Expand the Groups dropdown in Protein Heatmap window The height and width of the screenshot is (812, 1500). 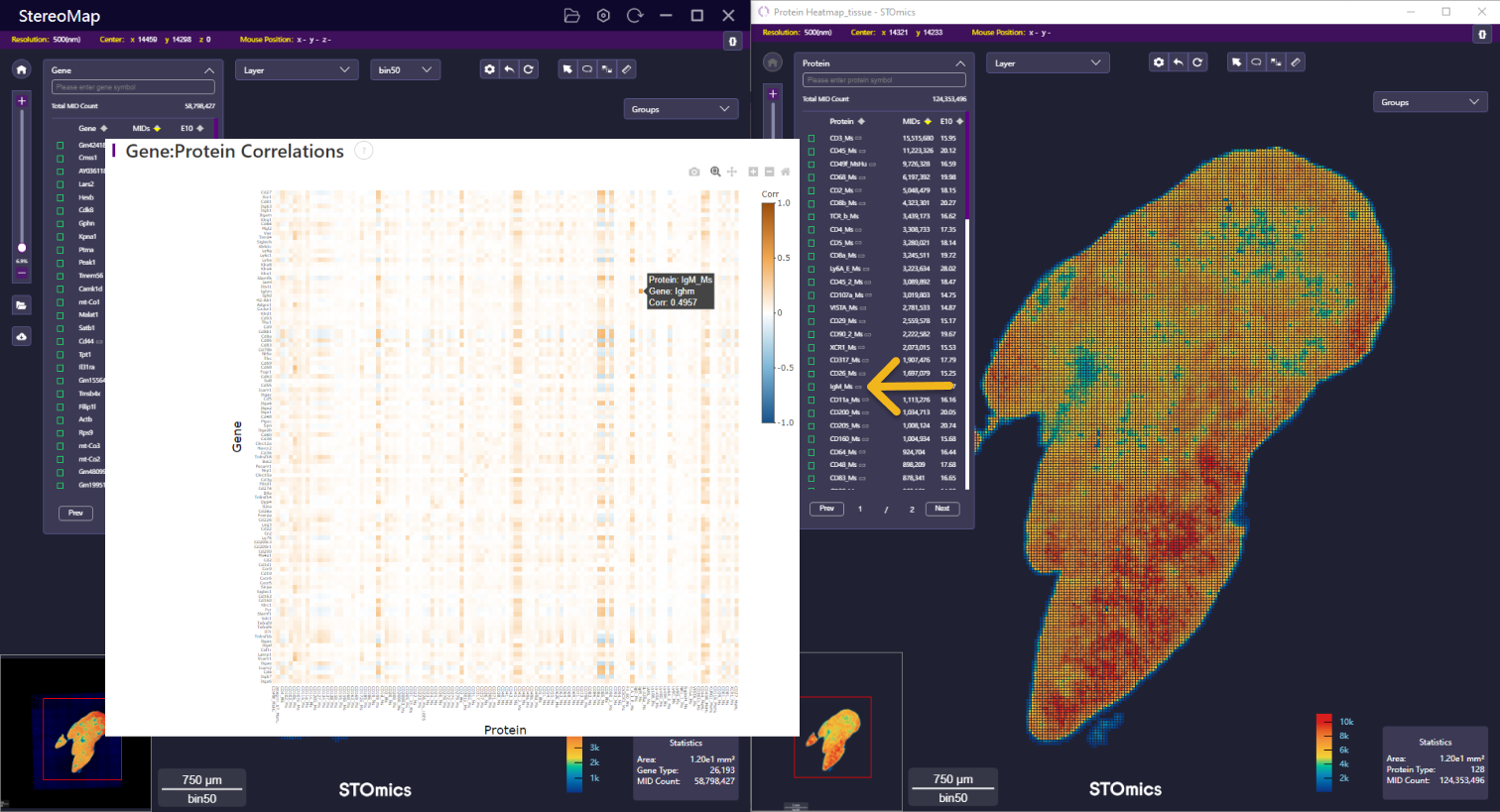click(1430, 102)
